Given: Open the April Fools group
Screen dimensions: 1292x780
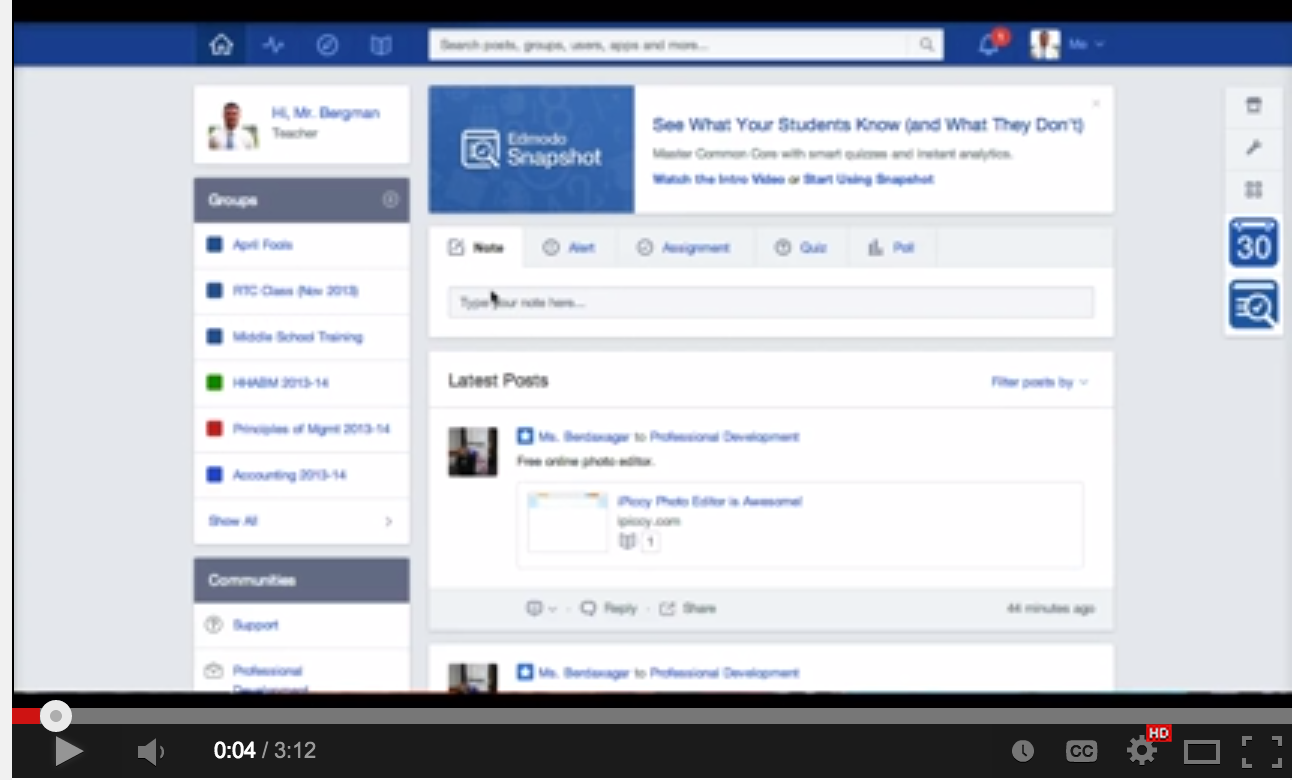Looking at the screenshot, I should click(262, 245).
